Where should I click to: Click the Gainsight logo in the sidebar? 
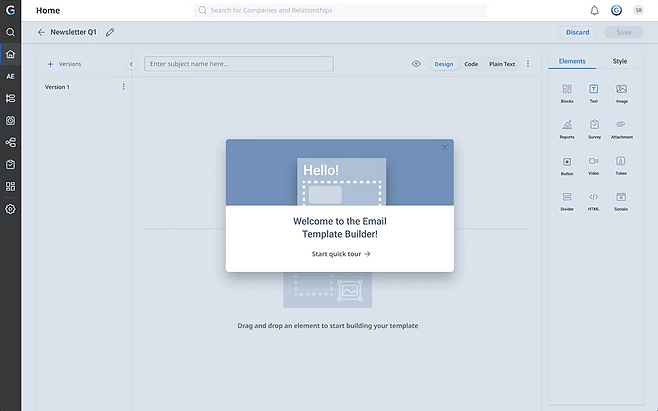click(10, 10)
